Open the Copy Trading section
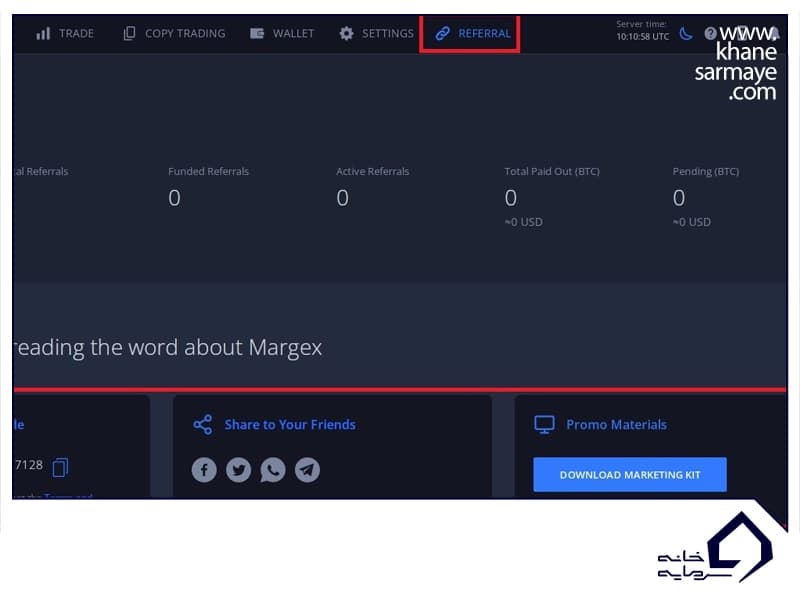This screenshot has height=600, width=800. [x=174, y=34]
